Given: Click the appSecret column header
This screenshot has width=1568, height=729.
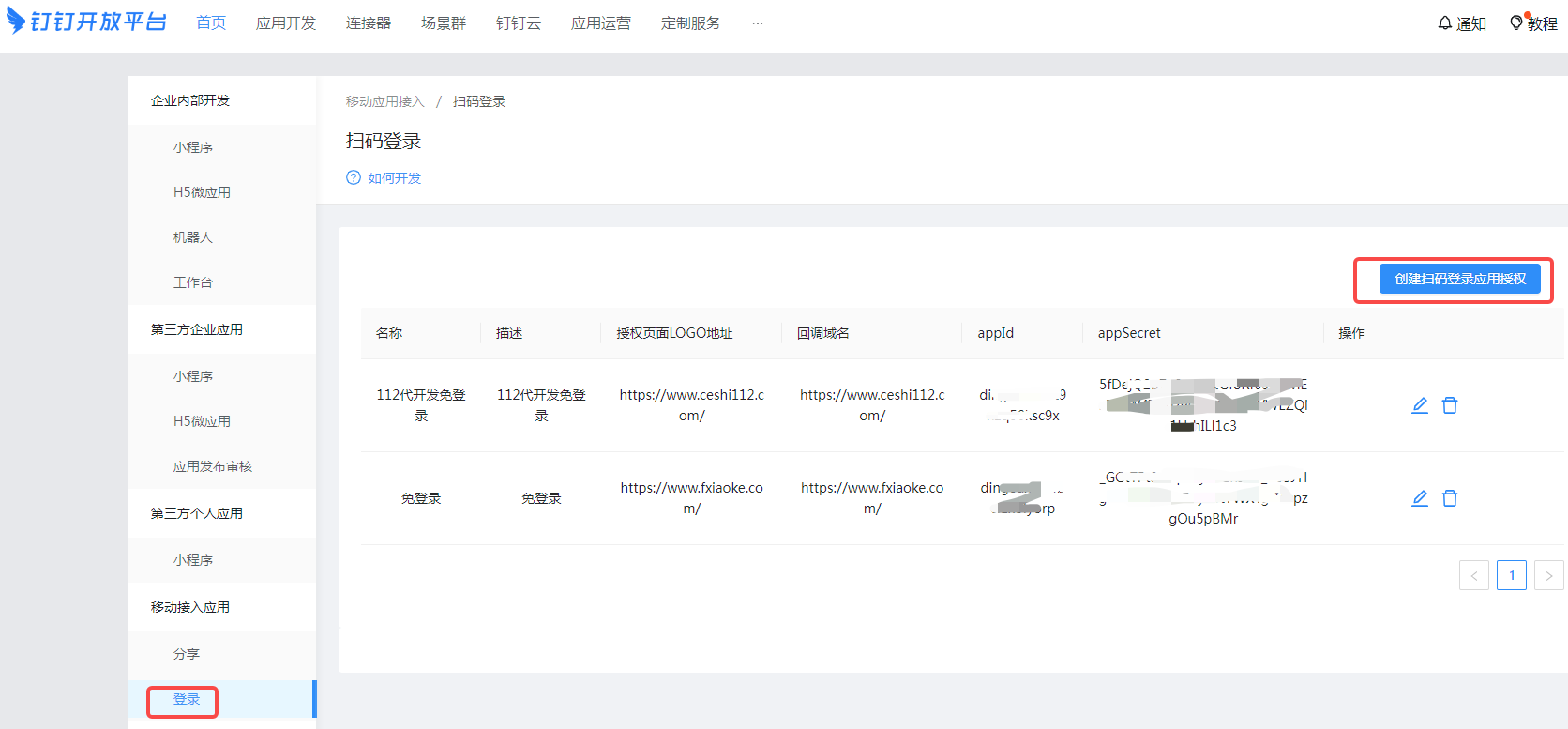Looking at the screenshot, I should point(1129,333).
